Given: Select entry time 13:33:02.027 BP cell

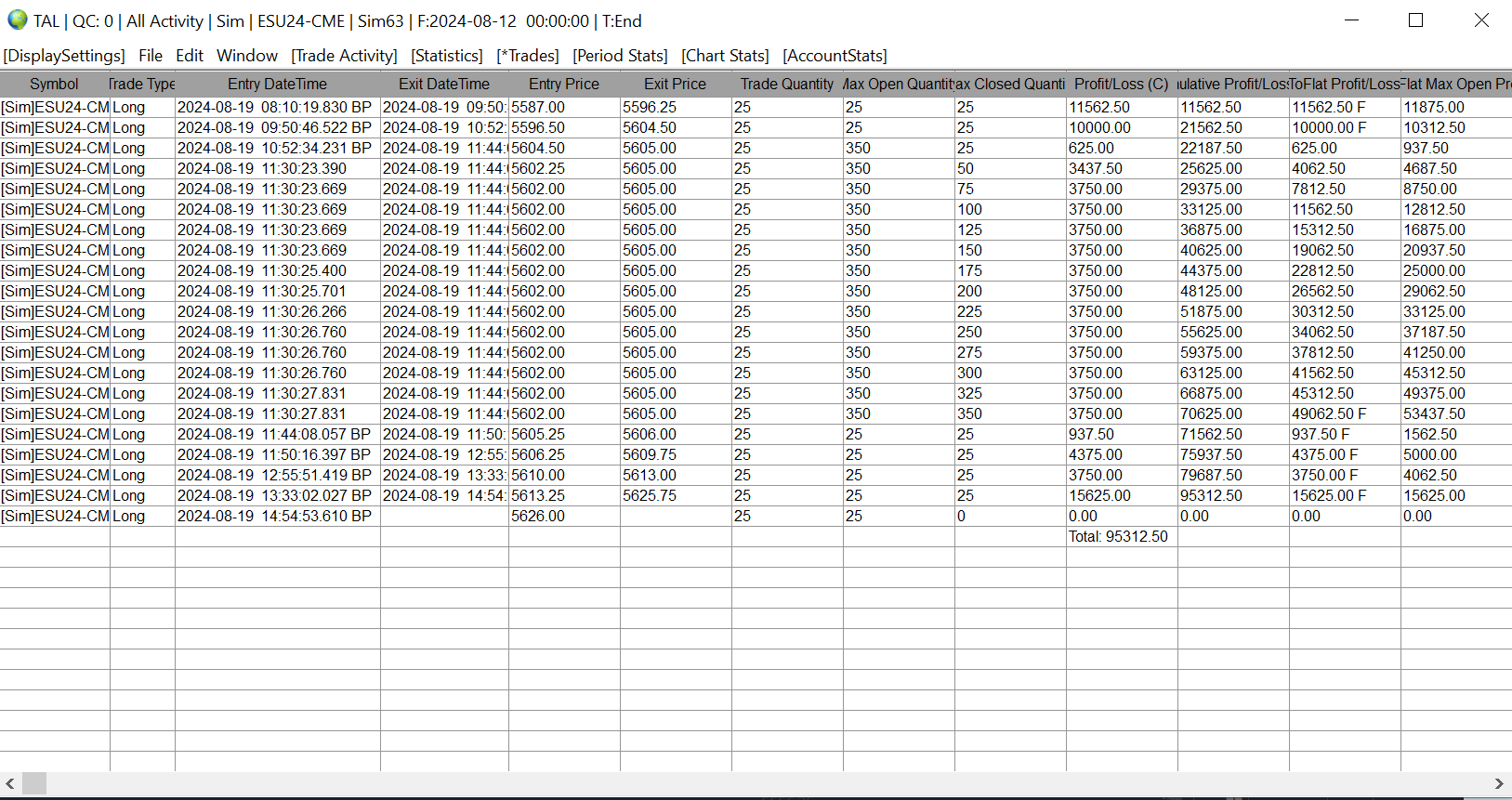Looking at the screenshot, I should pyautogui.click(x=278, y=495).
